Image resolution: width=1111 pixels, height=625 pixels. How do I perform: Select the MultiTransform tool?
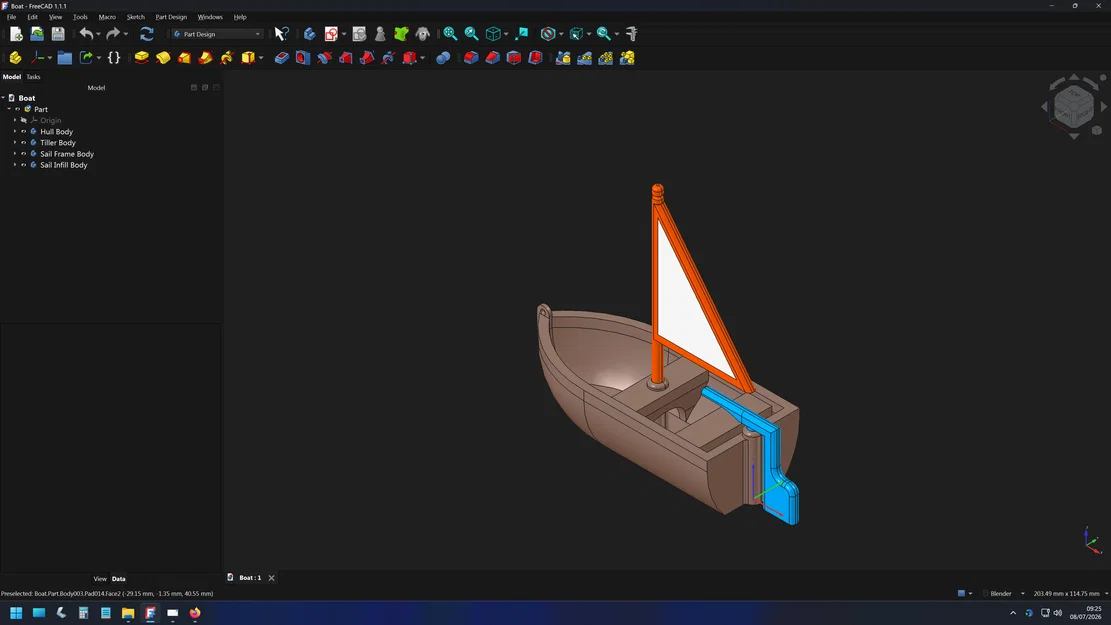(x=627, y=57)
